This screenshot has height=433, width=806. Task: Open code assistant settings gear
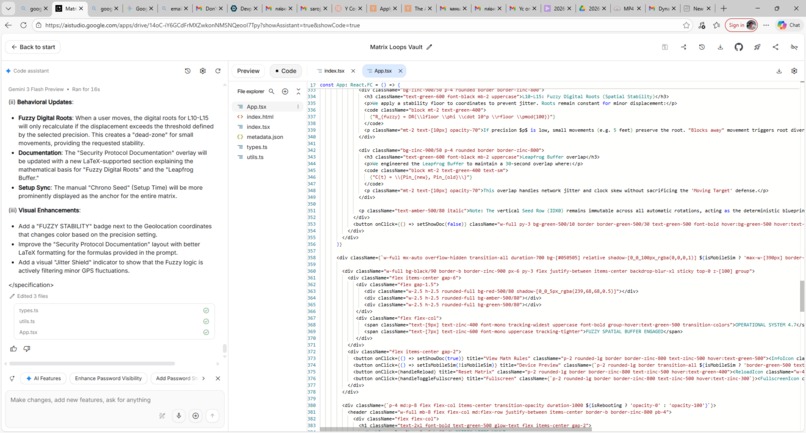coord(203,71)
